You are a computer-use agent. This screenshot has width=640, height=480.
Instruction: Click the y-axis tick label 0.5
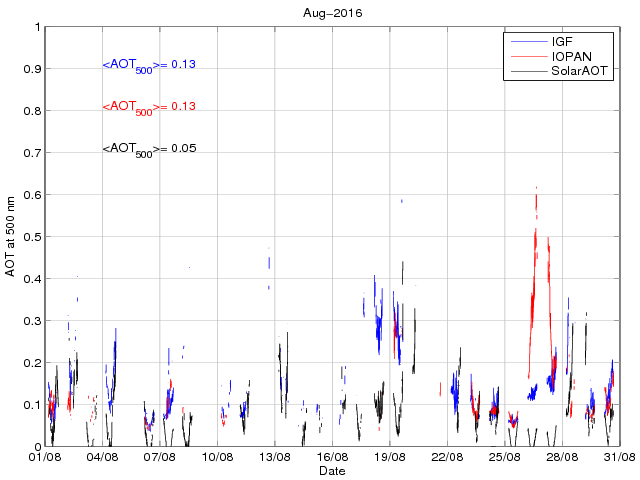point(32,237)
